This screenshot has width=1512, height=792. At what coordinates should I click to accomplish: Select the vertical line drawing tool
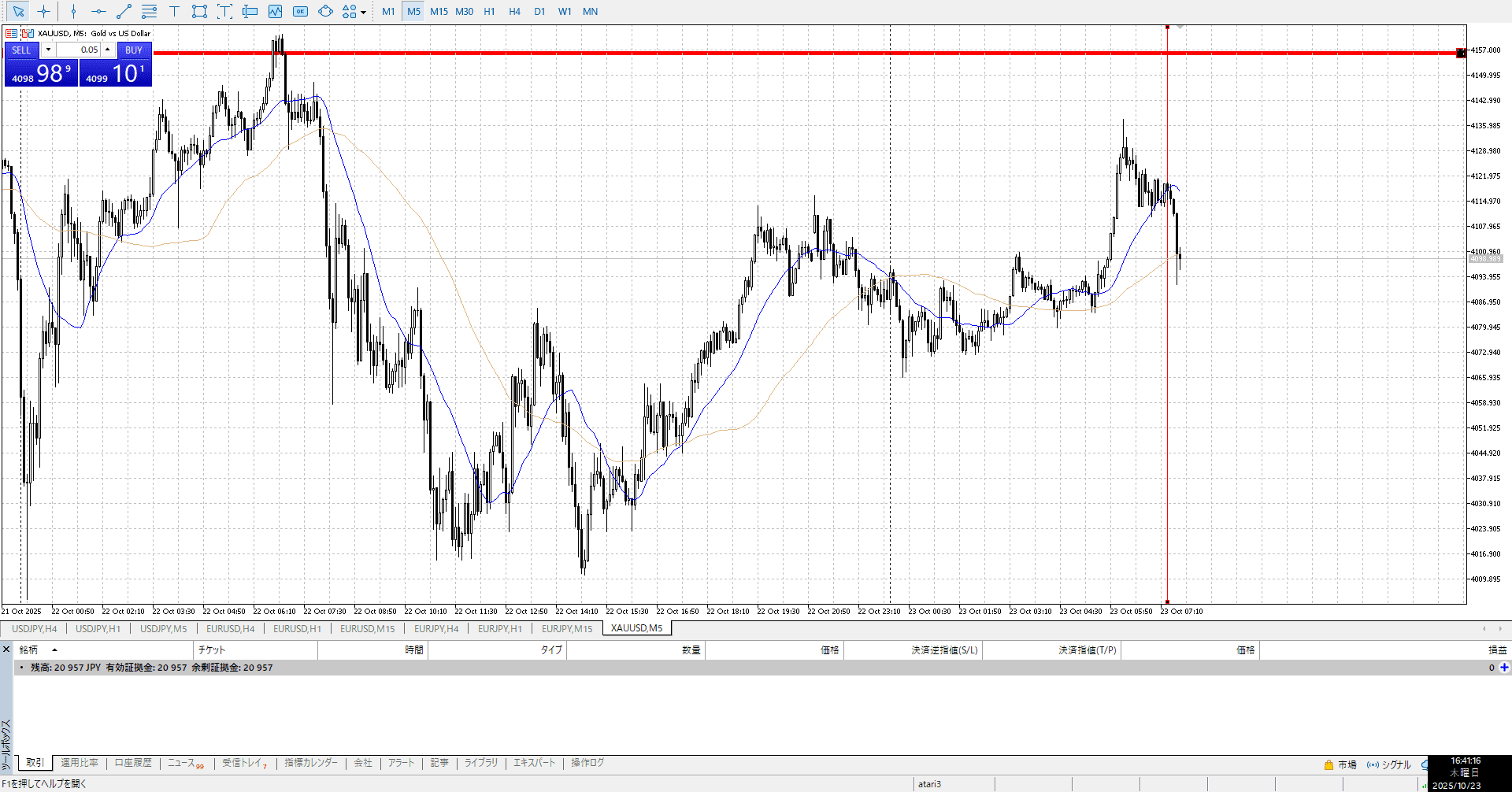point(73,11)
